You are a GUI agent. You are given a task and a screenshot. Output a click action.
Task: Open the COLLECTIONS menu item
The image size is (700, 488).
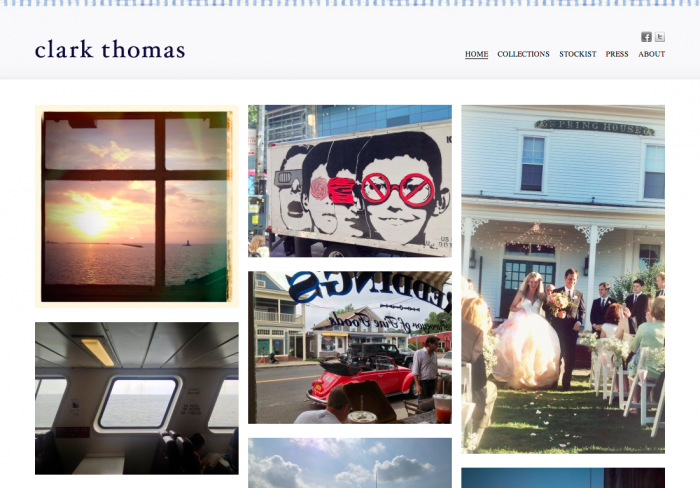click(523, 54)
